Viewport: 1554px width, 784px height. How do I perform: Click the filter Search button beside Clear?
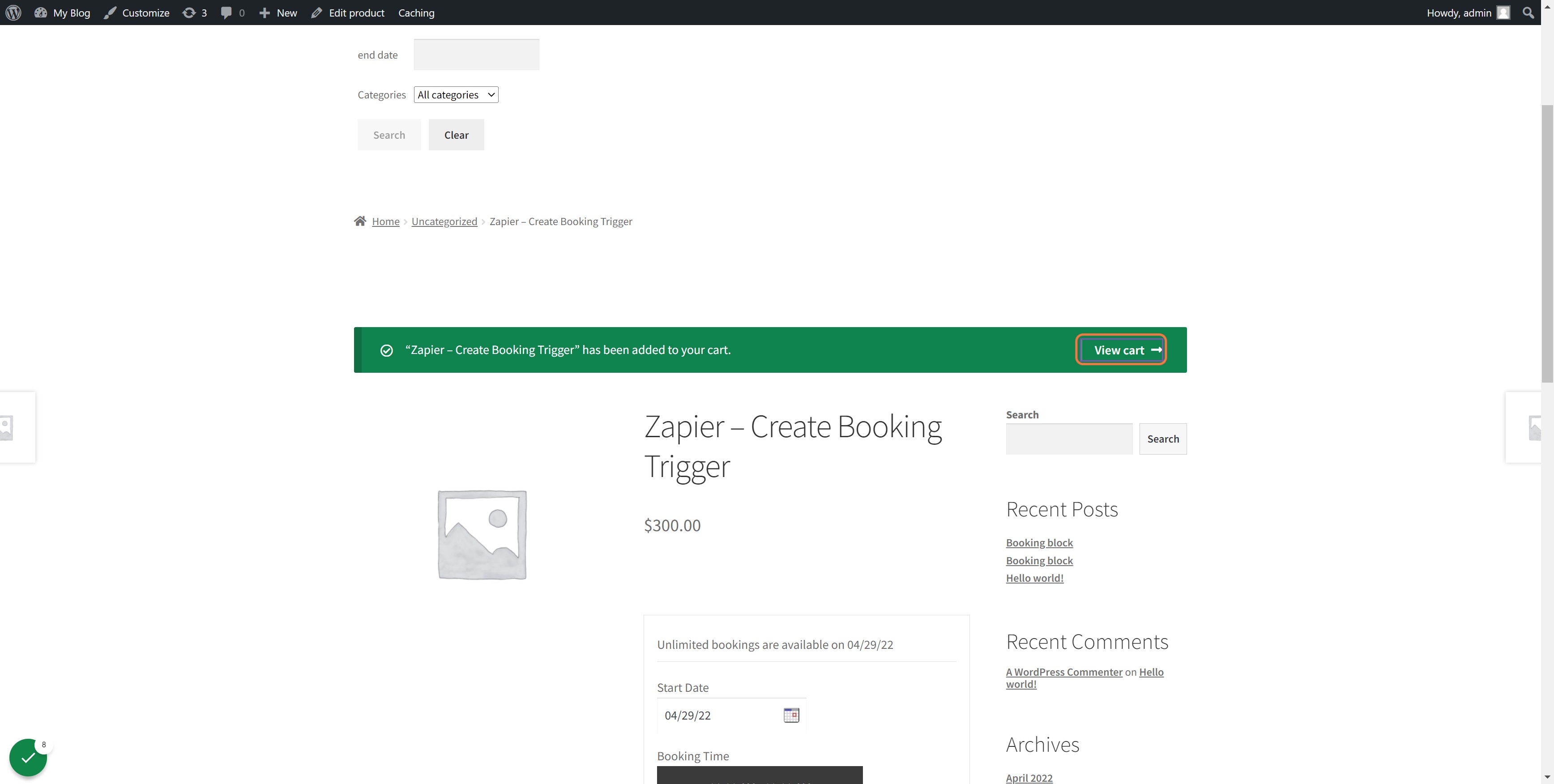pyautogui.click(x=389, y=135)
